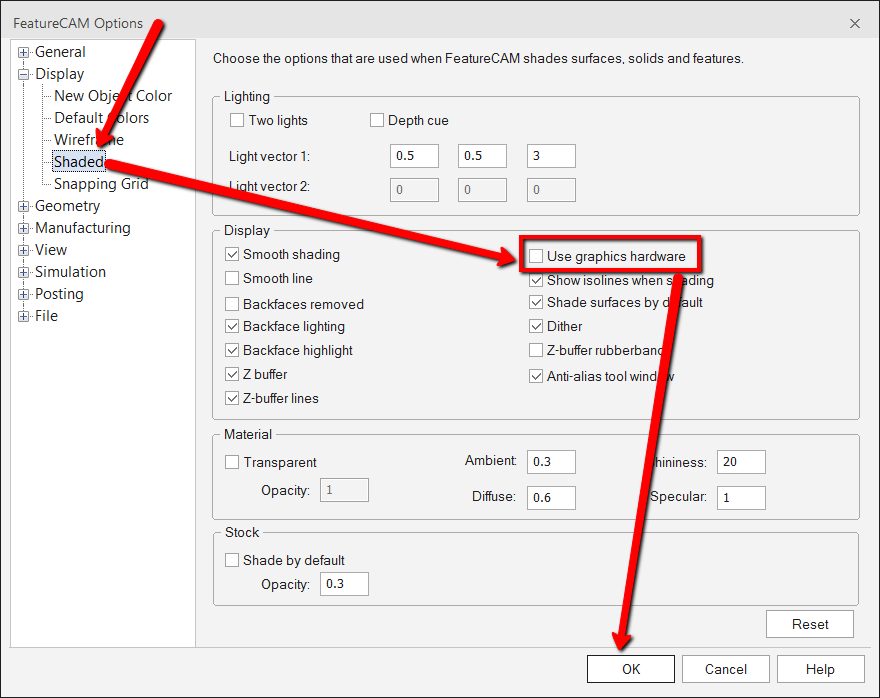Expand the Geometry tree node
The width and height of the screenshot is (880, 698).
(23, 206)
